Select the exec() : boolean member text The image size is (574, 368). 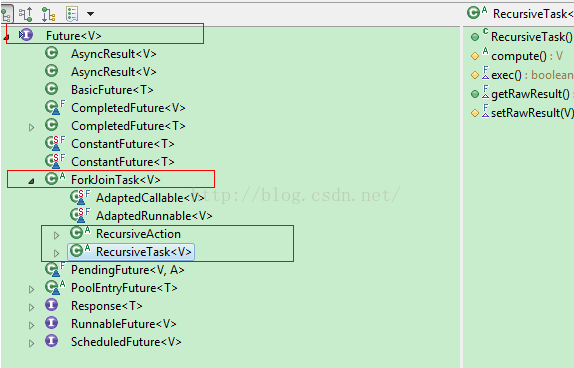[x=532, y=75]
